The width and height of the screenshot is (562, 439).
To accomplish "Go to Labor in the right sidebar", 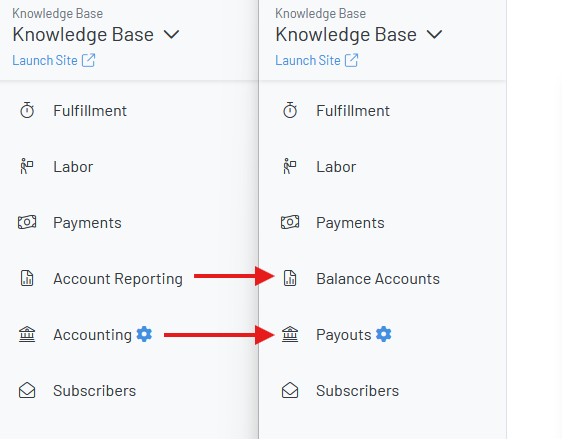I will 336,167.
